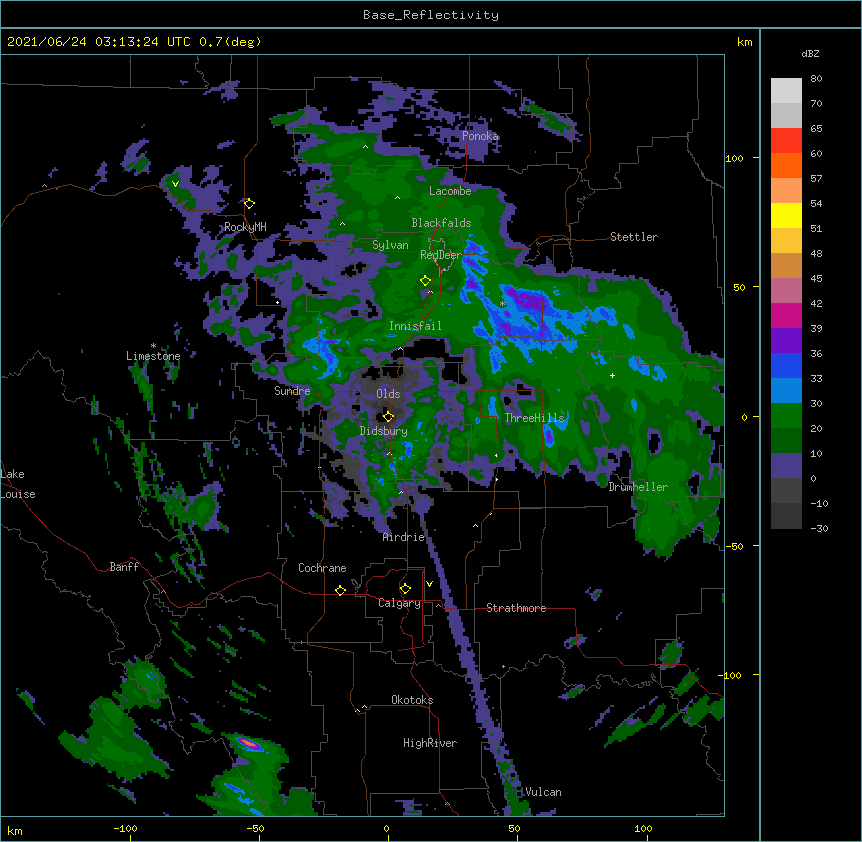
Task: Click the km unit label at bottom left
Action: (15, 830)
